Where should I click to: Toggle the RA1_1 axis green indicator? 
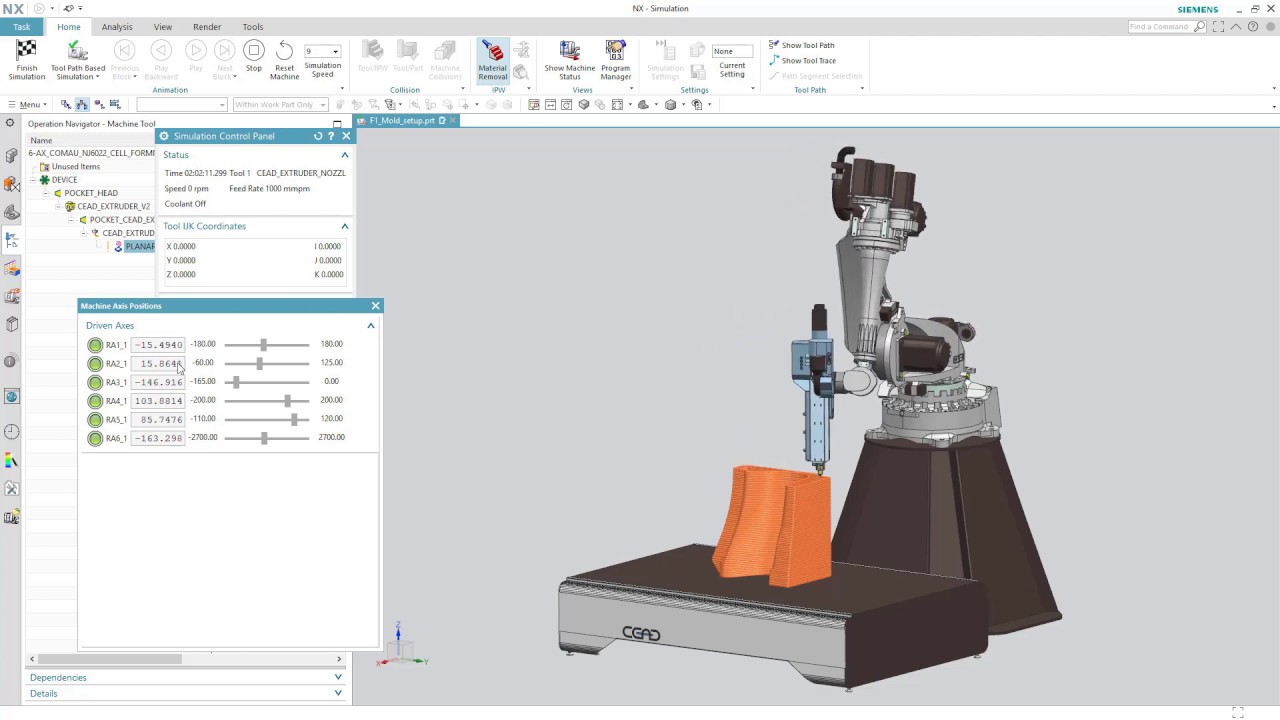[95, 345]
